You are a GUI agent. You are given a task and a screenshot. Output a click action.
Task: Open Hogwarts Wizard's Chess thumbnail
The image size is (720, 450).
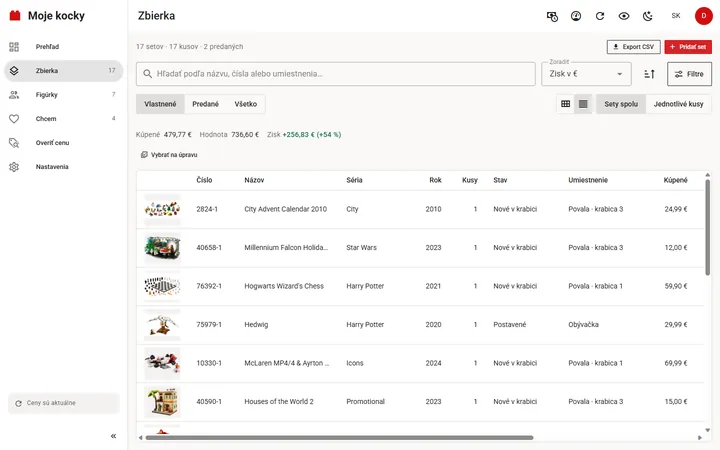(163, 286)
